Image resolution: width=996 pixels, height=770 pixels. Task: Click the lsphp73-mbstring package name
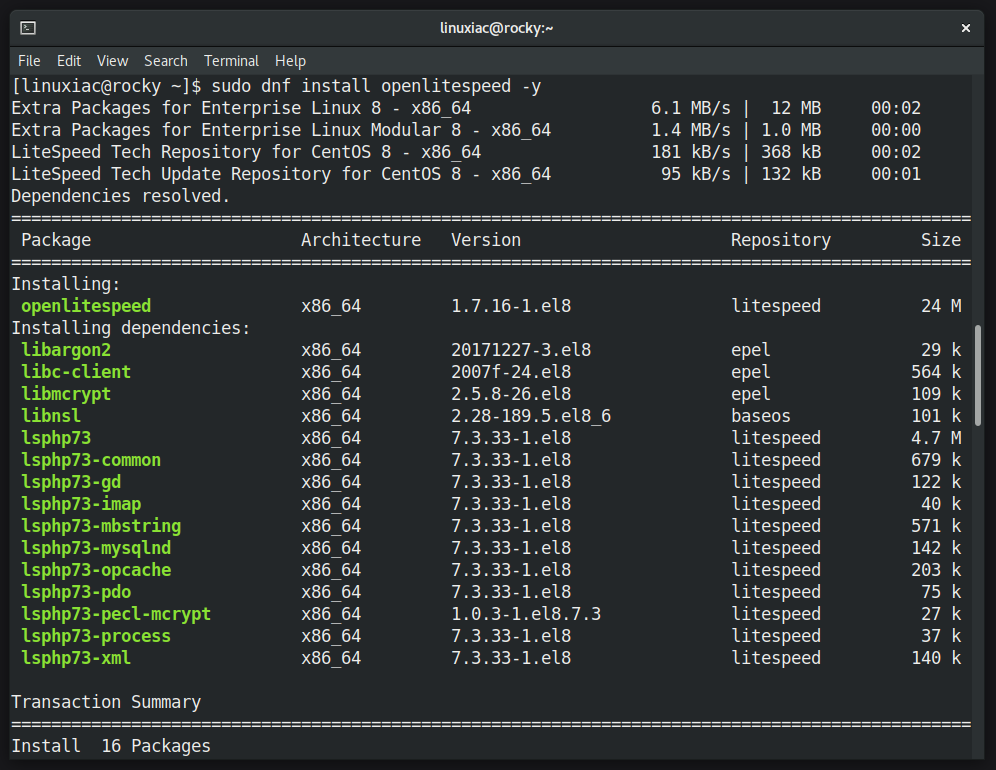pyautogui.click(x=101, y=526)
